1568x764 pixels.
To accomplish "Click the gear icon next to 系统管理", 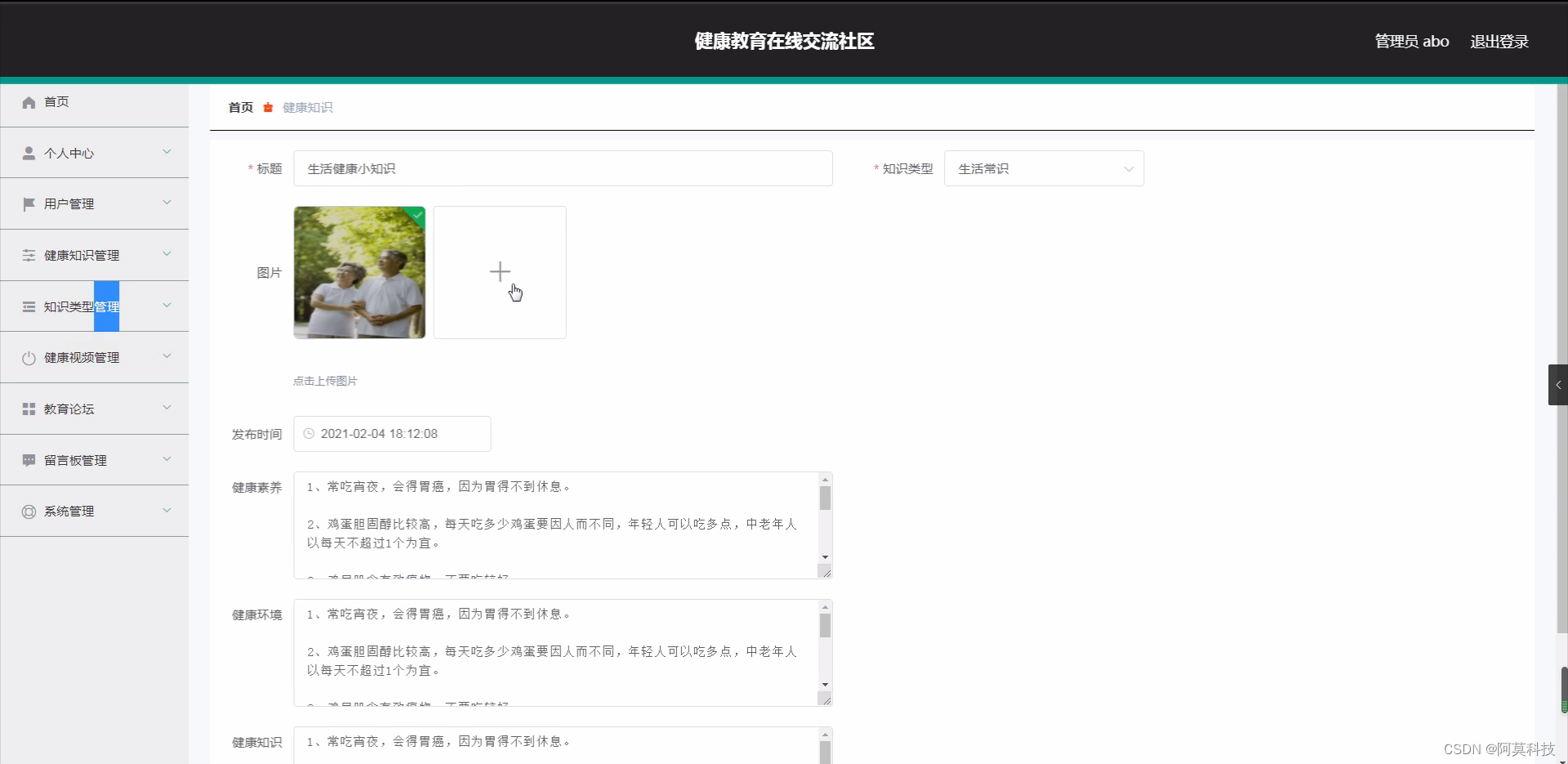I will [29, 511].
